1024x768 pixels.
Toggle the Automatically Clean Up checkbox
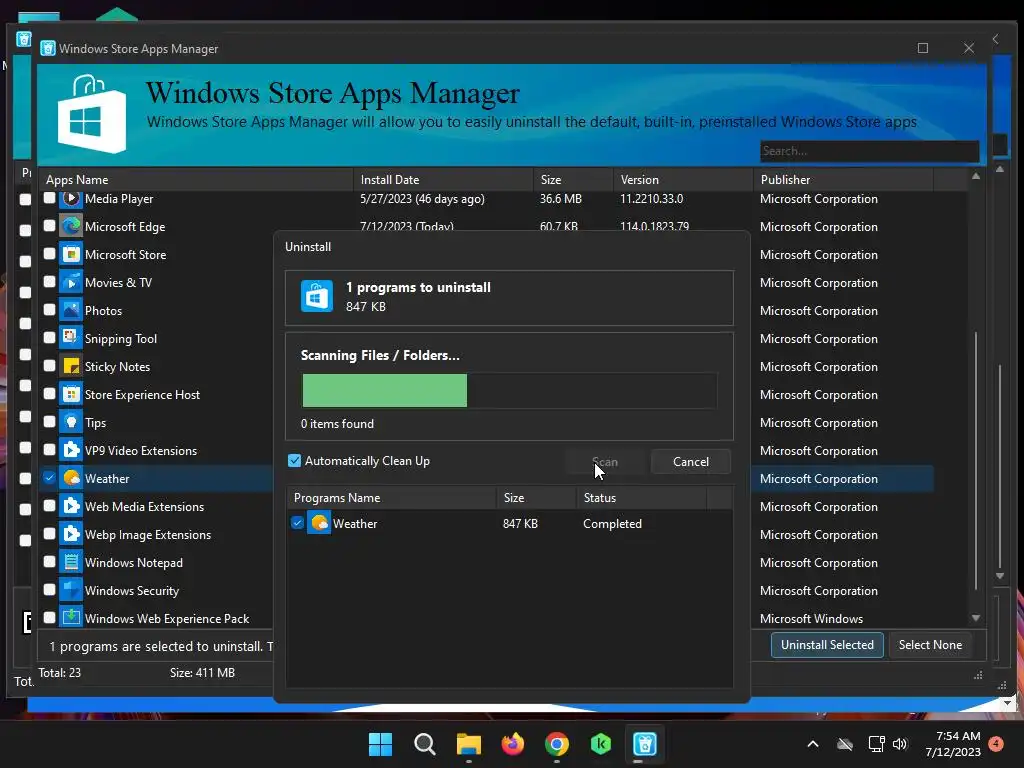(x=295, y=460)
